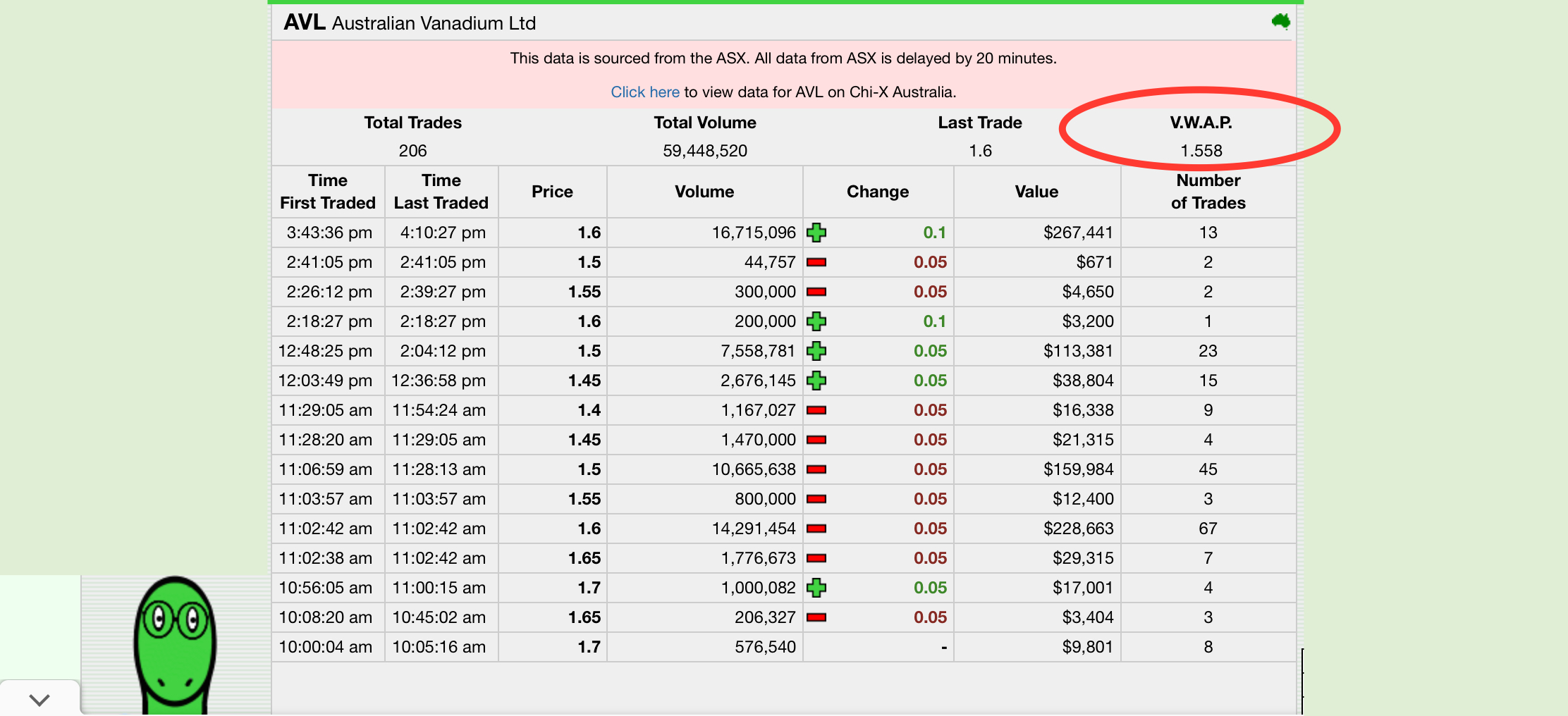The width and height of the screenshot is (1568, 716).
Task: Click the 'Number of Trades' column header
Action: click(1208, 192)
